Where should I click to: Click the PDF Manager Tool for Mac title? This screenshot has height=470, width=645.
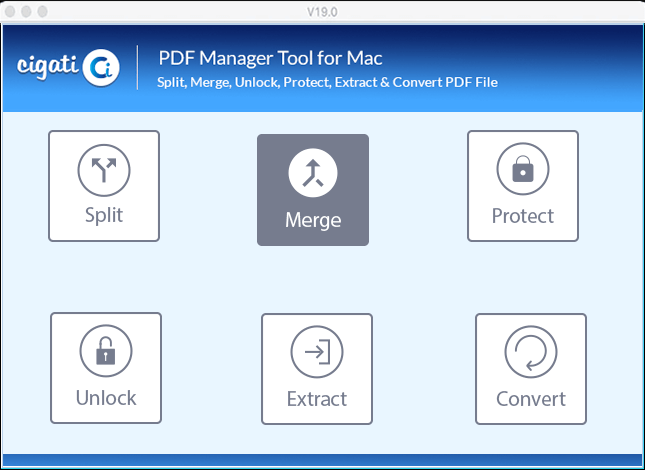[x=270, y=58]
